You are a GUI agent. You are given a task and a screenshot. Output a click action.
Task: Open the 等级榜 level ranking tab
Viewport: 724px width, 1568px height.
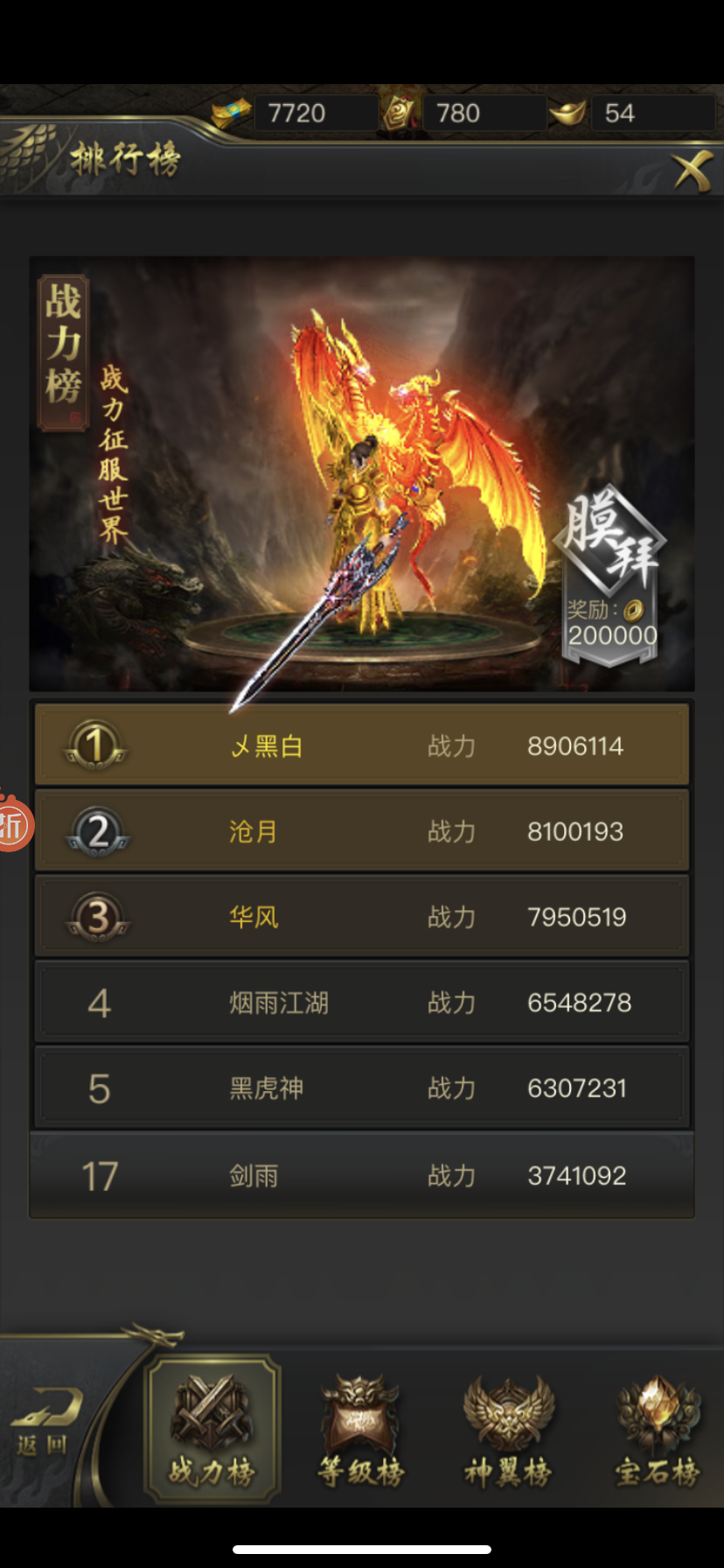point(360,1430)
